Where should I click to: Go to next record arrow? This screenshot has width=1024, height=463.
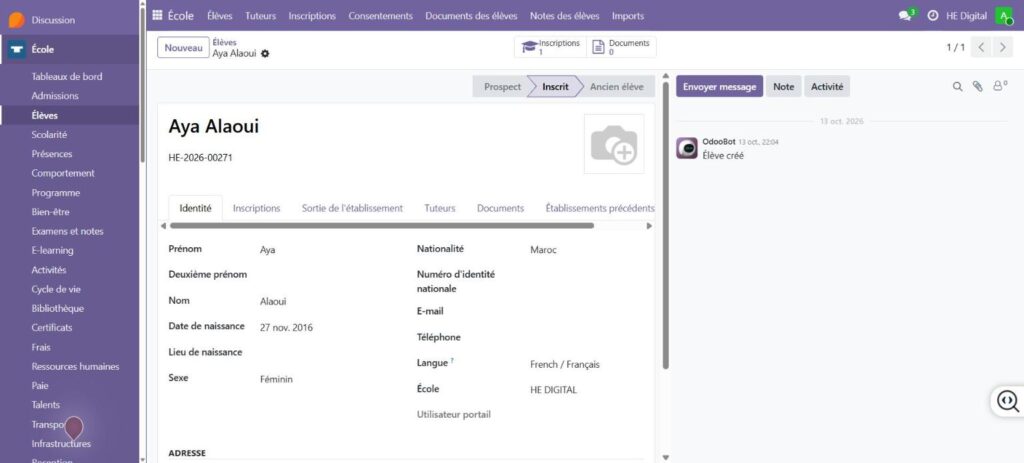coord(1002,47)
